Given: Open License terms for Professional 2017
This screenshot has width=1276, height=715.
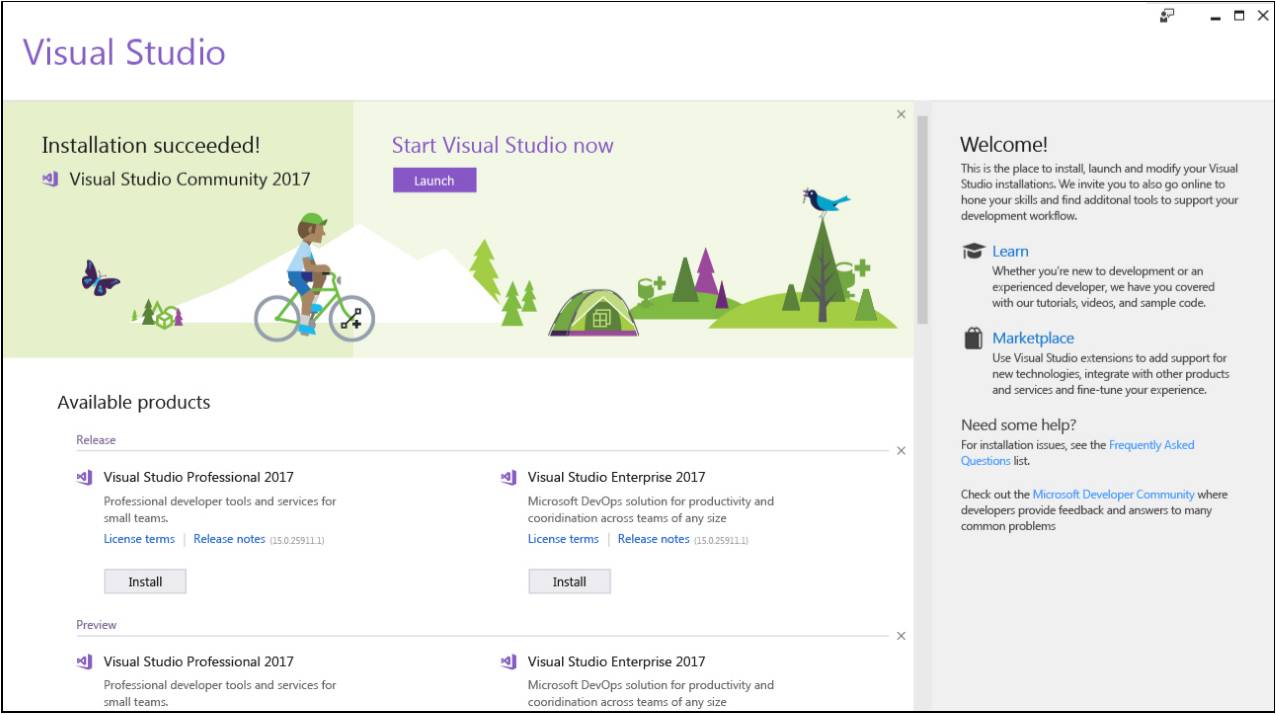Looking at the screenshot, I should point(139,539).
